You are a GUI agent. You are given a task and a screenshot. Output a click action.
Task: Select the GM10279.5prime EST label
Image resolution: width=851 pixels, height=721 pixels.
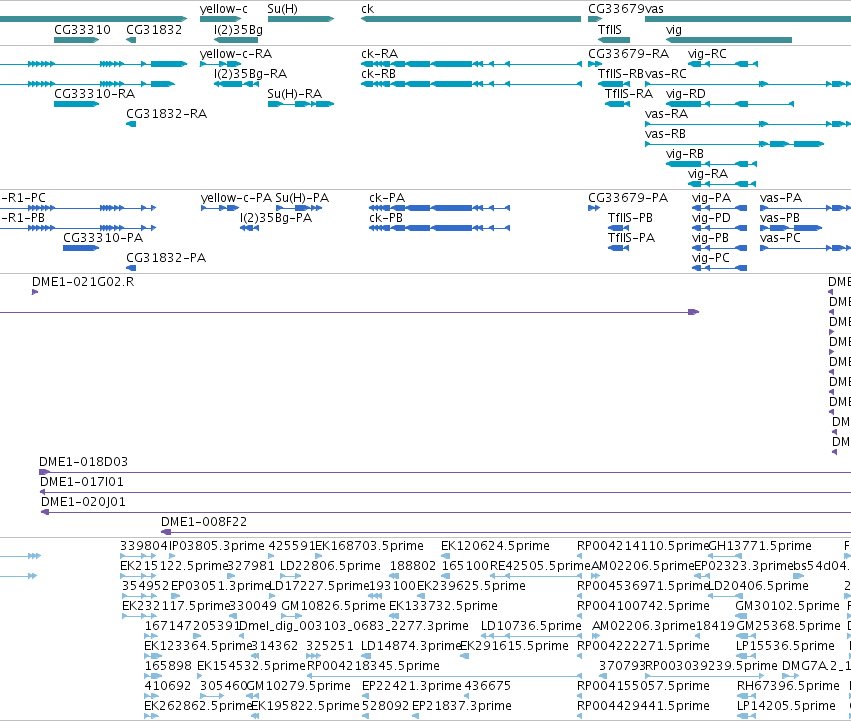[299, 687]
